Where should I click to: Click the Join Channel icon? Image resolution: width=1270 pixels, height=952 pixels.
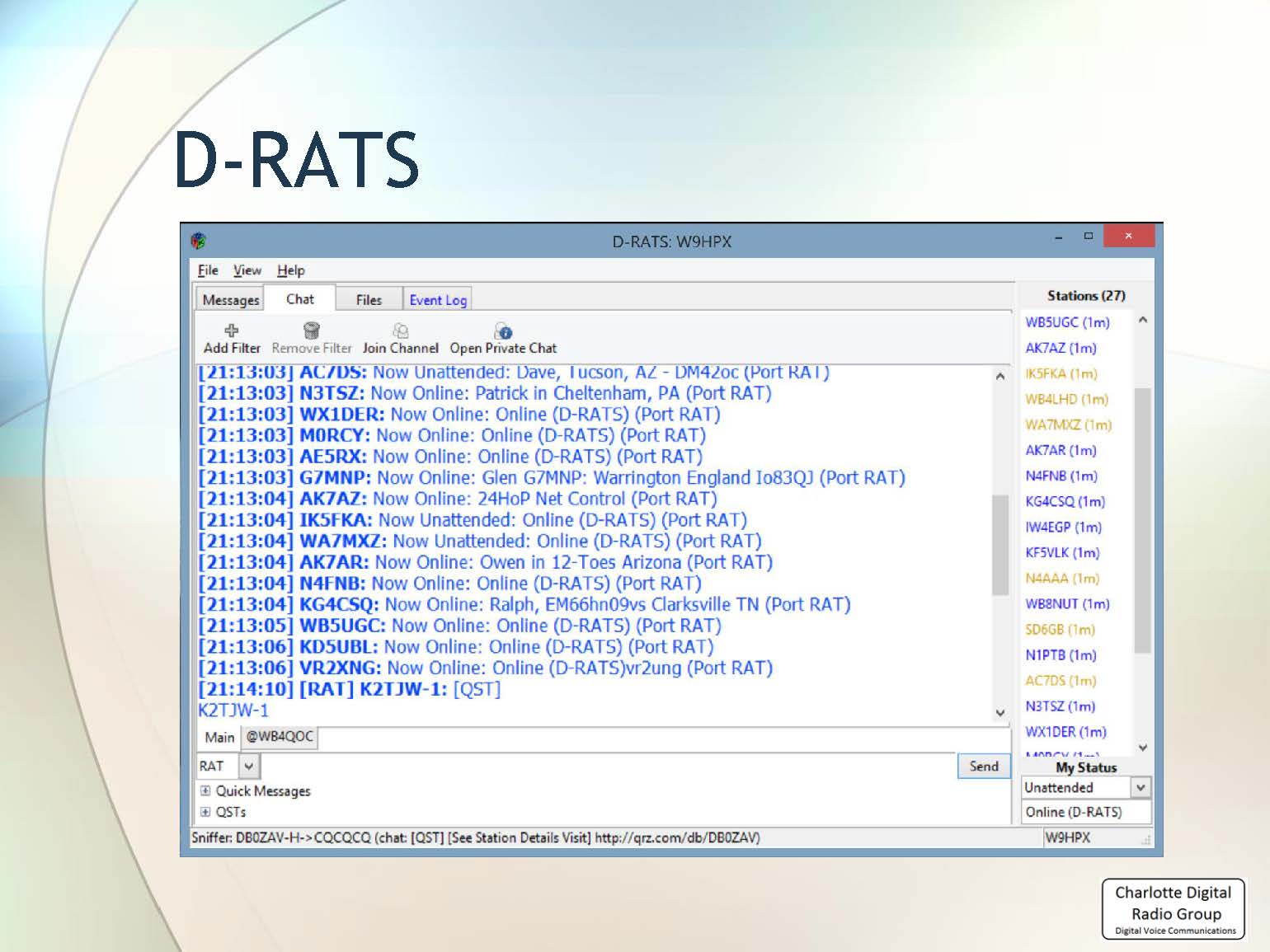pyautogui.click(x=401, y=331)
